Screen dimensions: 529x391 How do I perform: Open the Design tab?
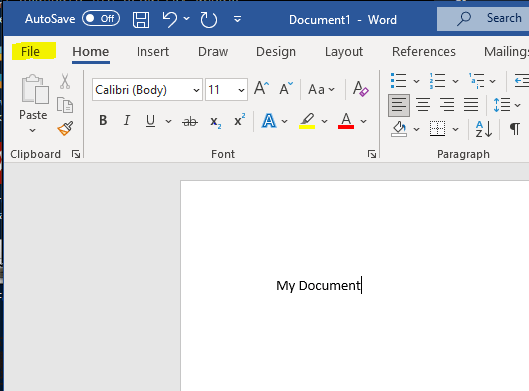(276, 52)
